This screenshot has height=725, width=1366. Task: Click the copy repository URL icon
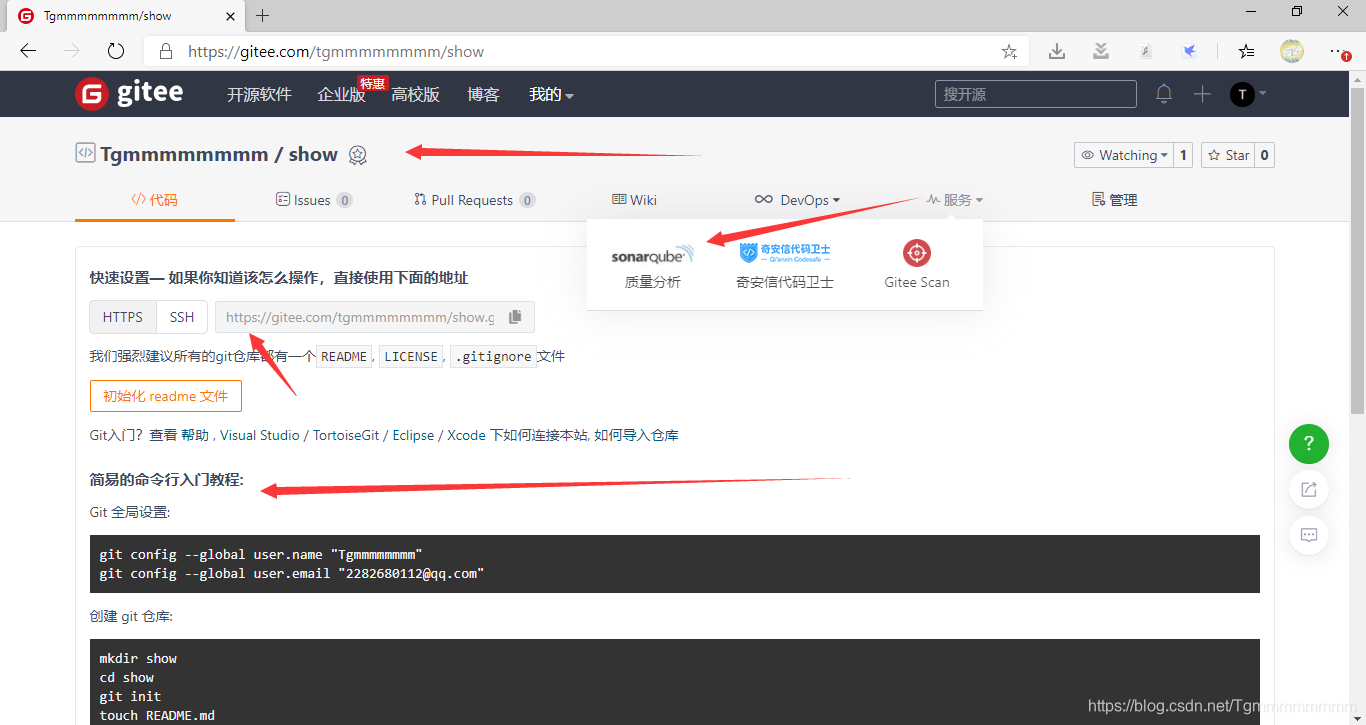(515, 317)
